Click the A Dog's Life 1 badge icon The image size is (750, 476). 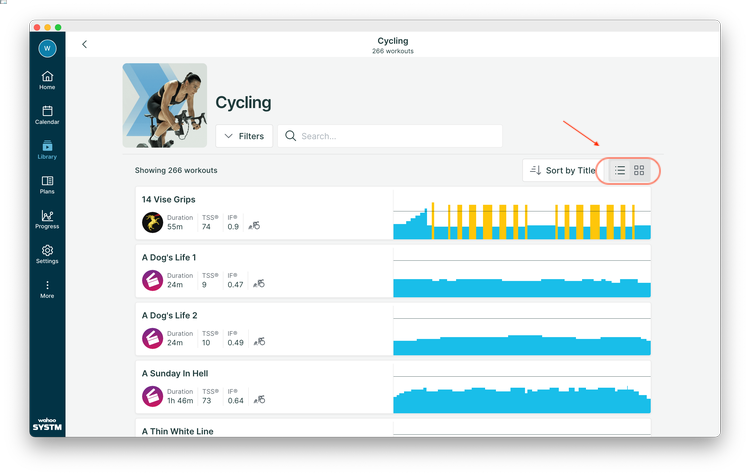pyautogui.click(x=153, y=280)
